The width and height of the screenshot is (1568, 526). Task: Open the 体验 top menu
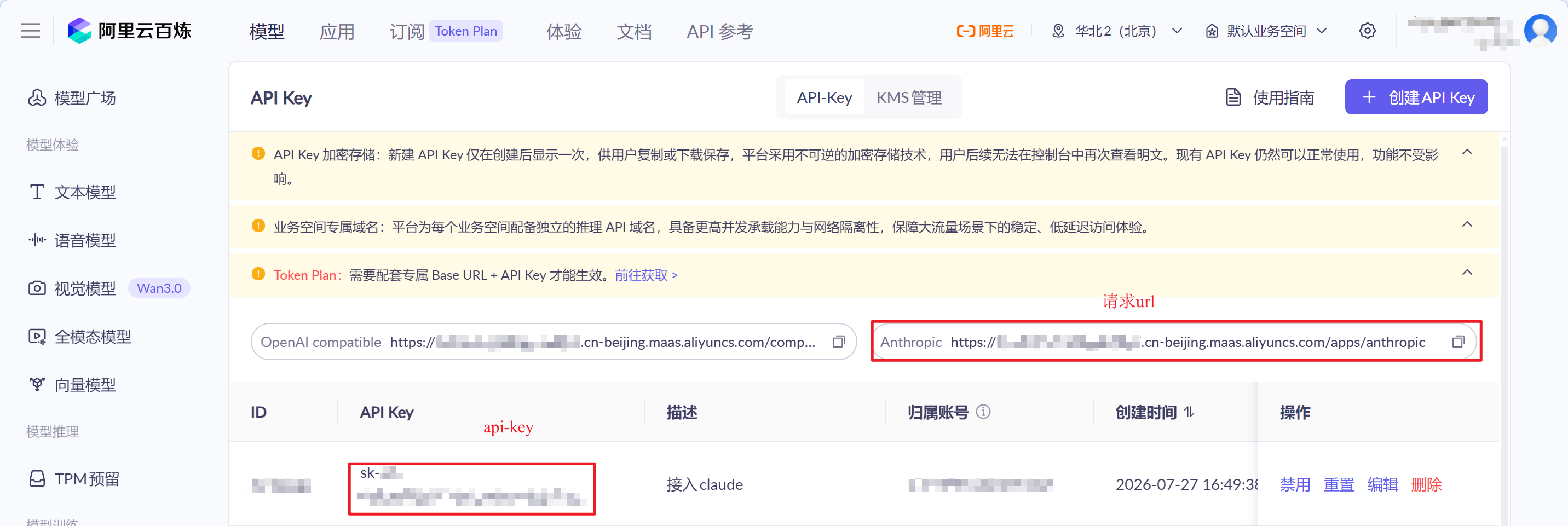[564, 31]
